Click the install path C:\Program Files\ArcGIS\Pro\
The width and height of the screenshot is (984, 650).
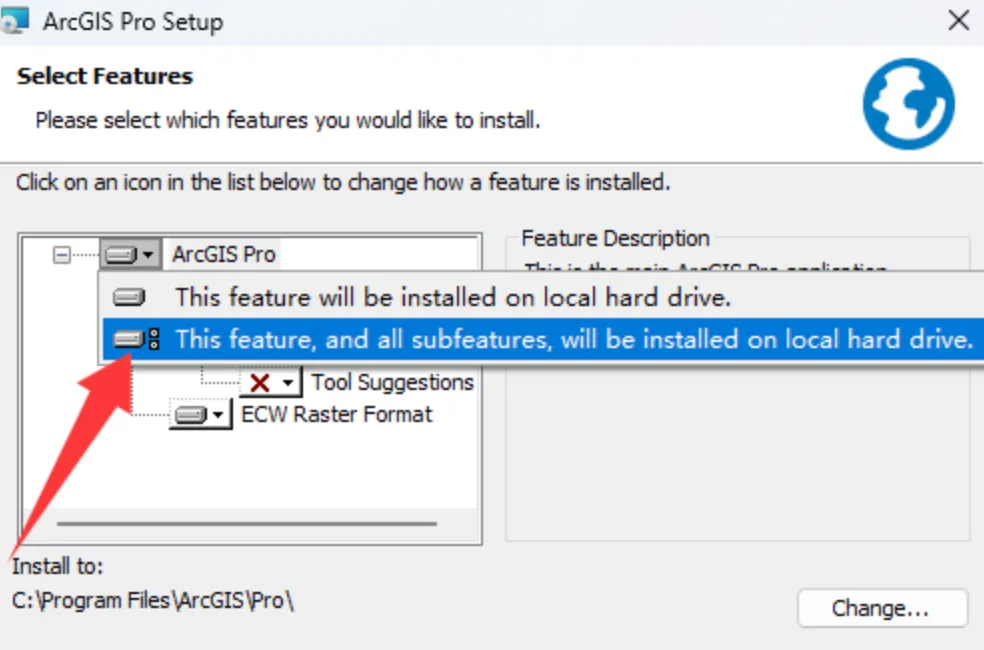153,601
